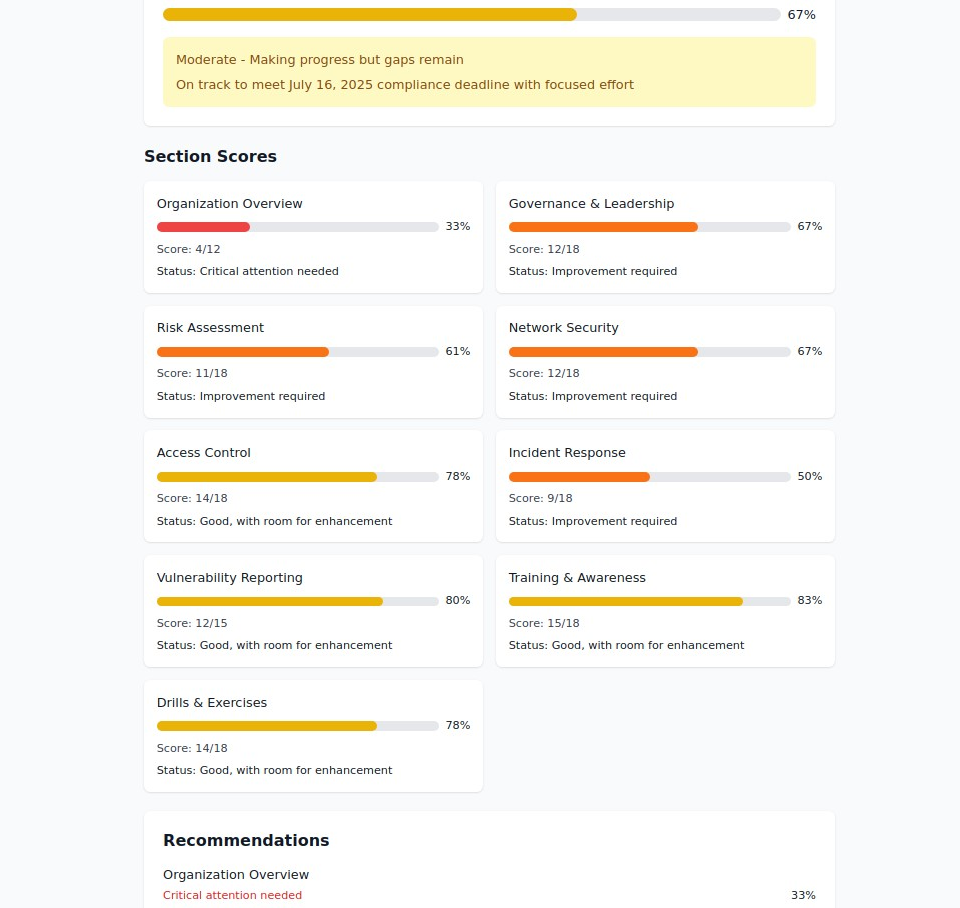Click the Risk Assessment 61% progress bar

[297, 352]
